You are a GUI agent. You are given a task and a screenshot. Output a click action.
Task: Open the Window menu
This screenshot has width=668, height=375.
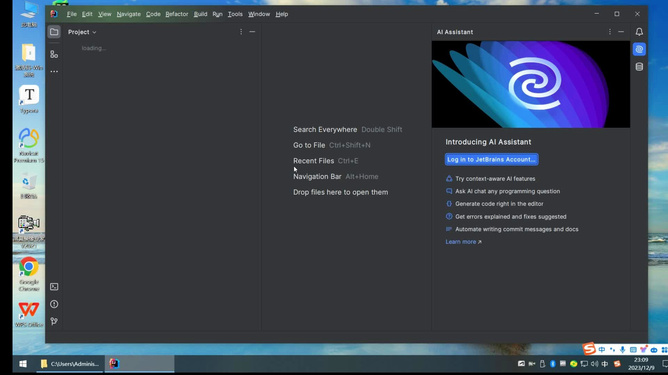pyautogui.click(x=259, y=14)
